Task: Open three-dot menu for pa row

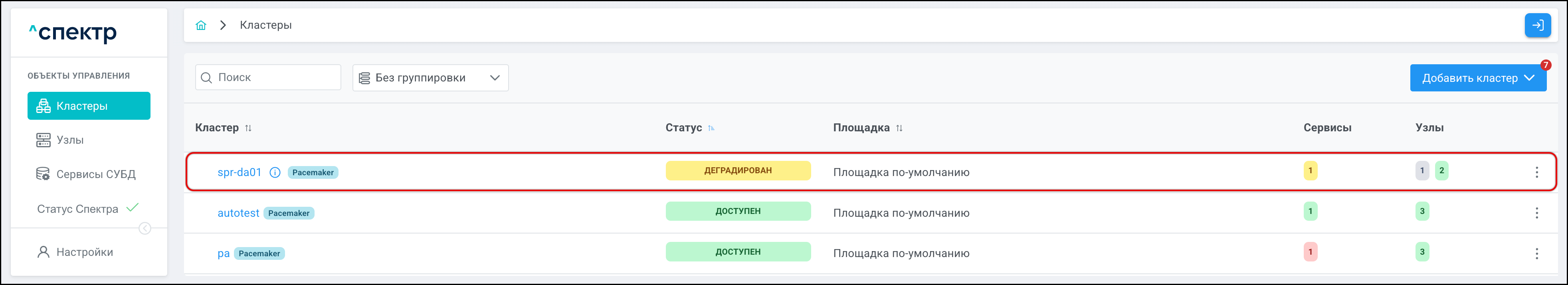Action: pos(1536,253)
